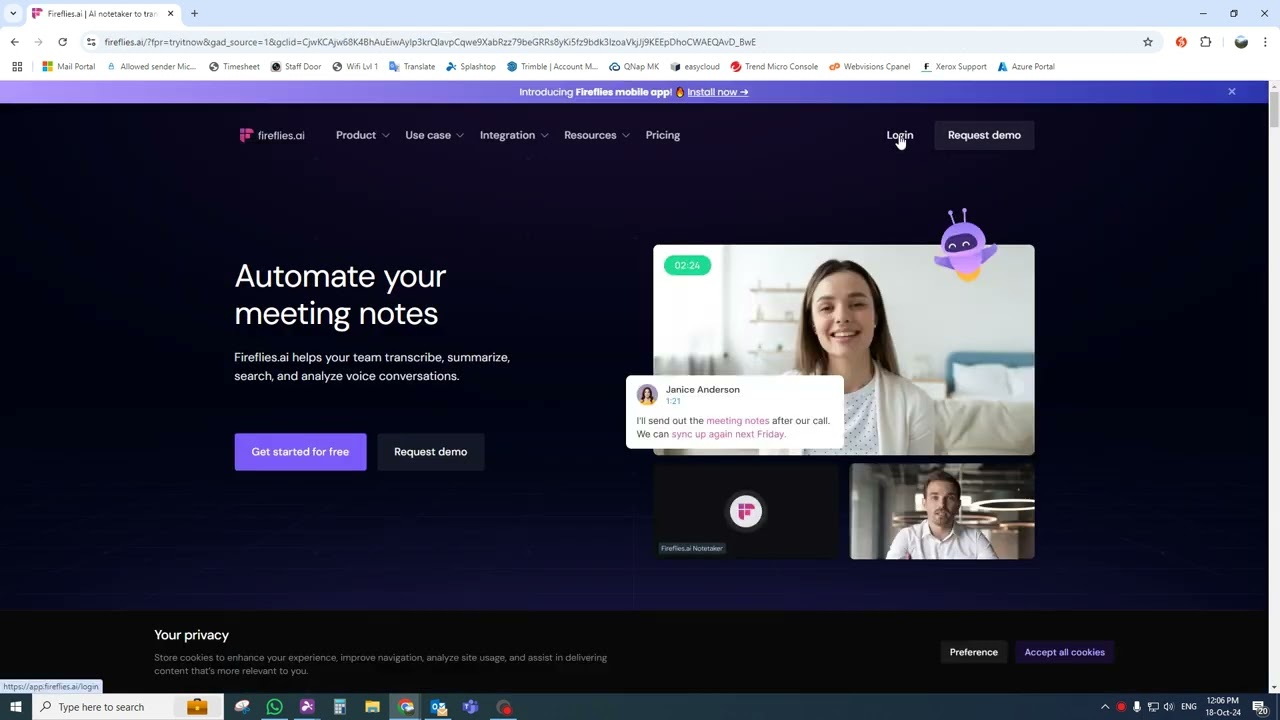The width and height of the screenshot is (1280, 720).
Task: Open the Chrome profile avatar
Action: (x=1241, y=42)
